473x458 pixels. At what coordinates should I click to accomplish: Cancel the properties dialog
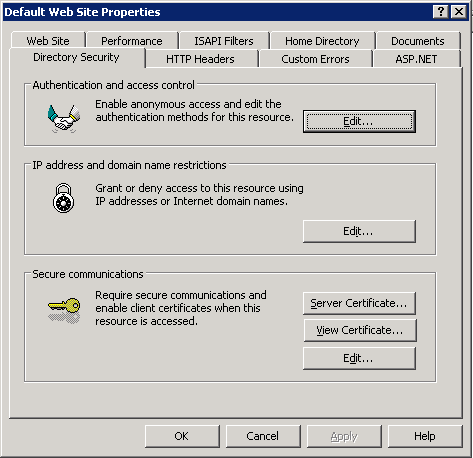263,436
